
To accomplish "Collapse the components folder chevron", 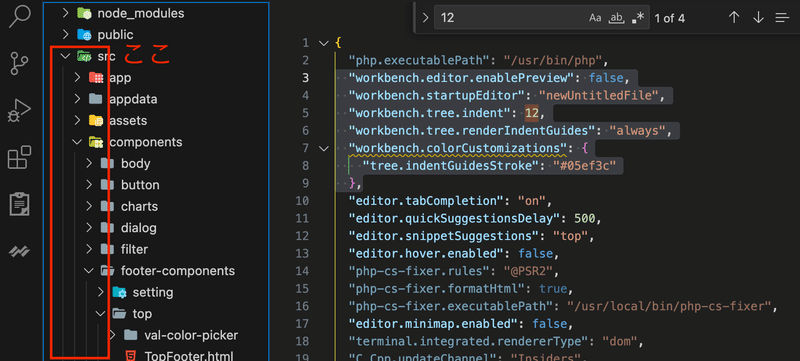I will point(77,142).
